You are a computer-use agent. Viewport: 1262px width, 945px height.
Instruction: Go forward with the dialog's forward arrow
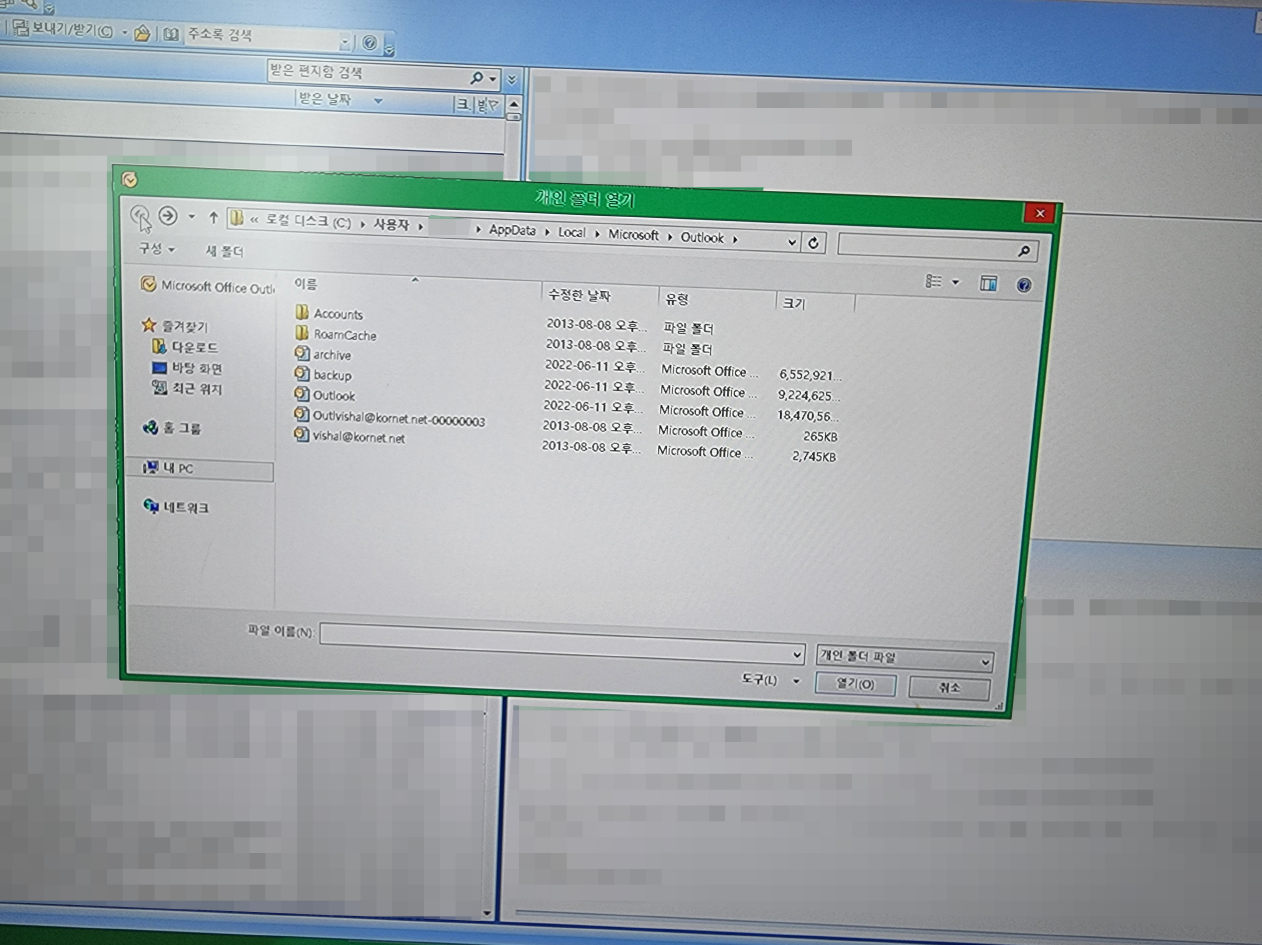pos(168,215)
